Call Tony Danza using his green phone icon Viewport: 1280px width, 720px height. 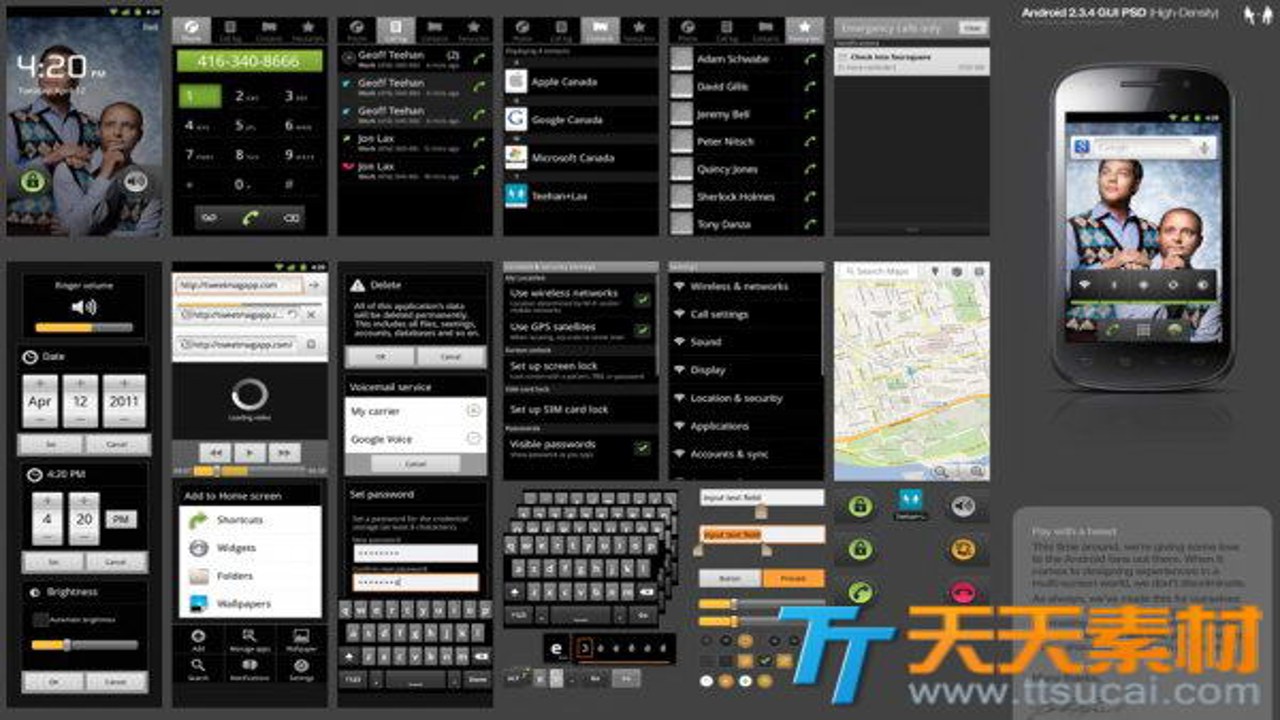click(810, 225)
